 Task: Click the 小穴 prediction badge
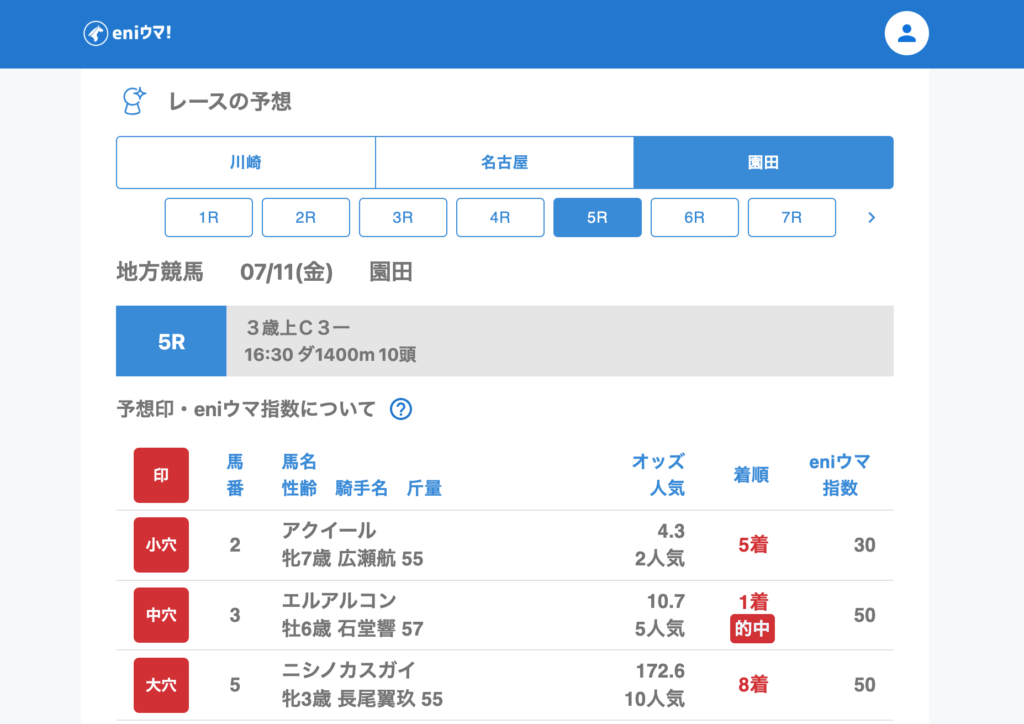[161, 545]
